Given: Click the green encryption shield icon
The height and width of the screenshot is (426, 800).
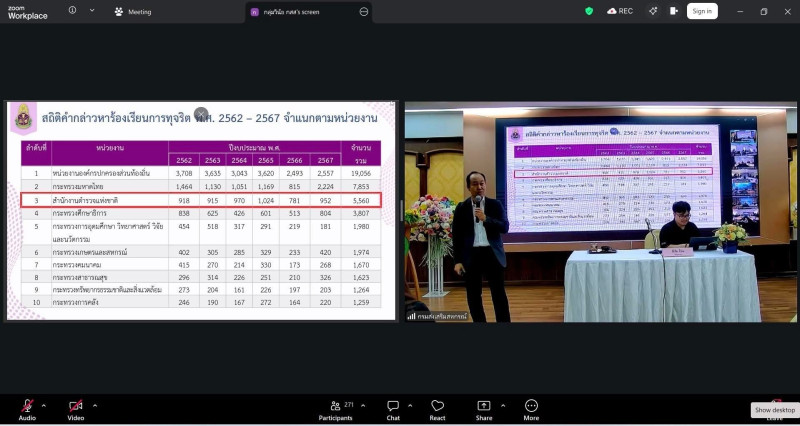Looking at the screenshot, I should (589, 11).
